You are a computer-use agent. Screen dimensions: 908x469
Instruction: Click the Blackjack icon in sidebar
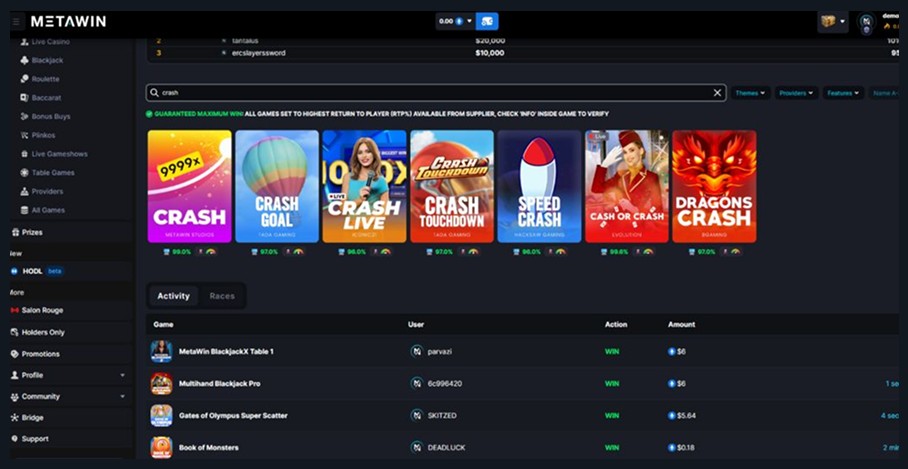coord(23,60)
